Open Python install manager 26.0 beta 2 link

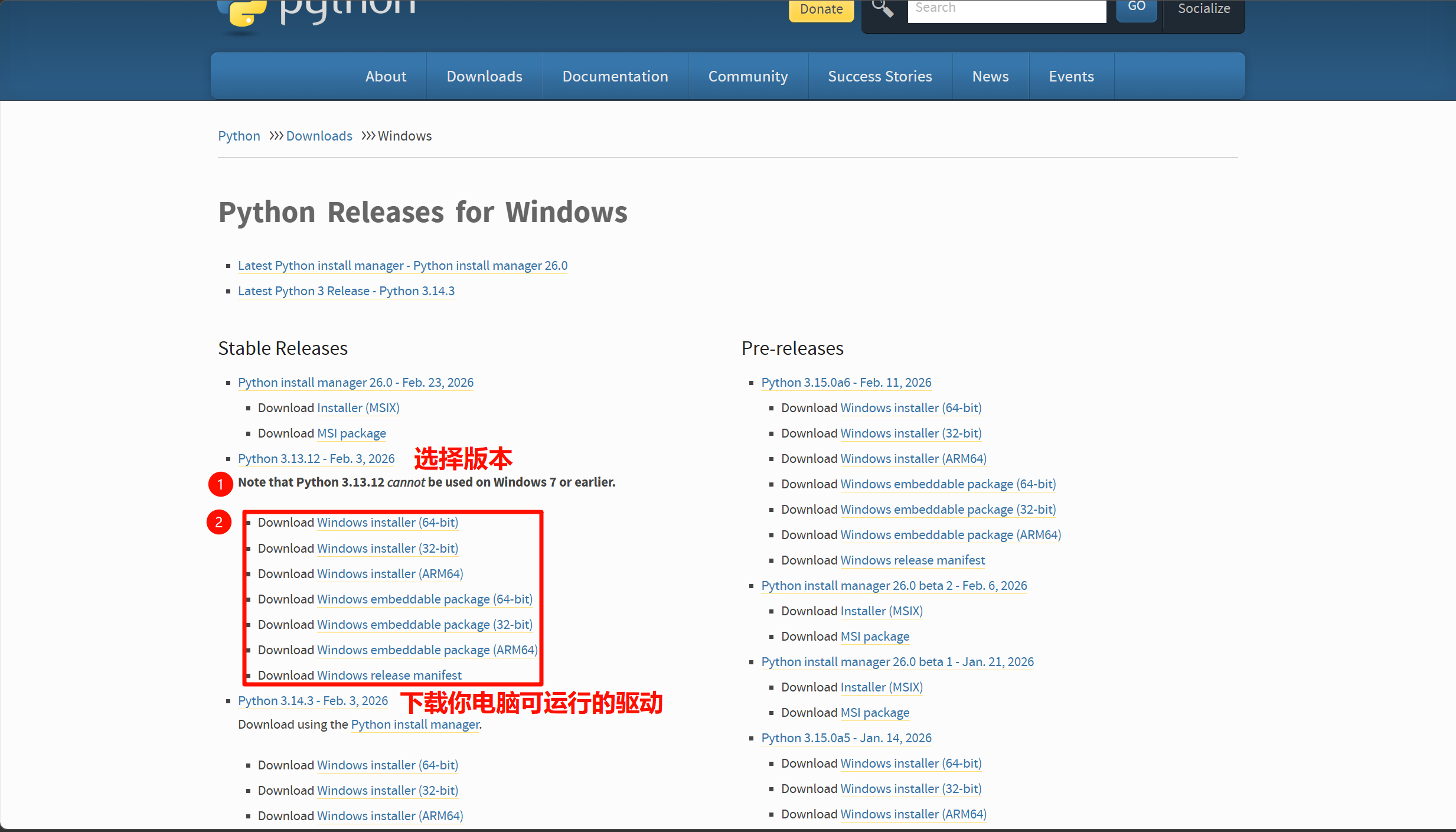click(x=894, y=586)
